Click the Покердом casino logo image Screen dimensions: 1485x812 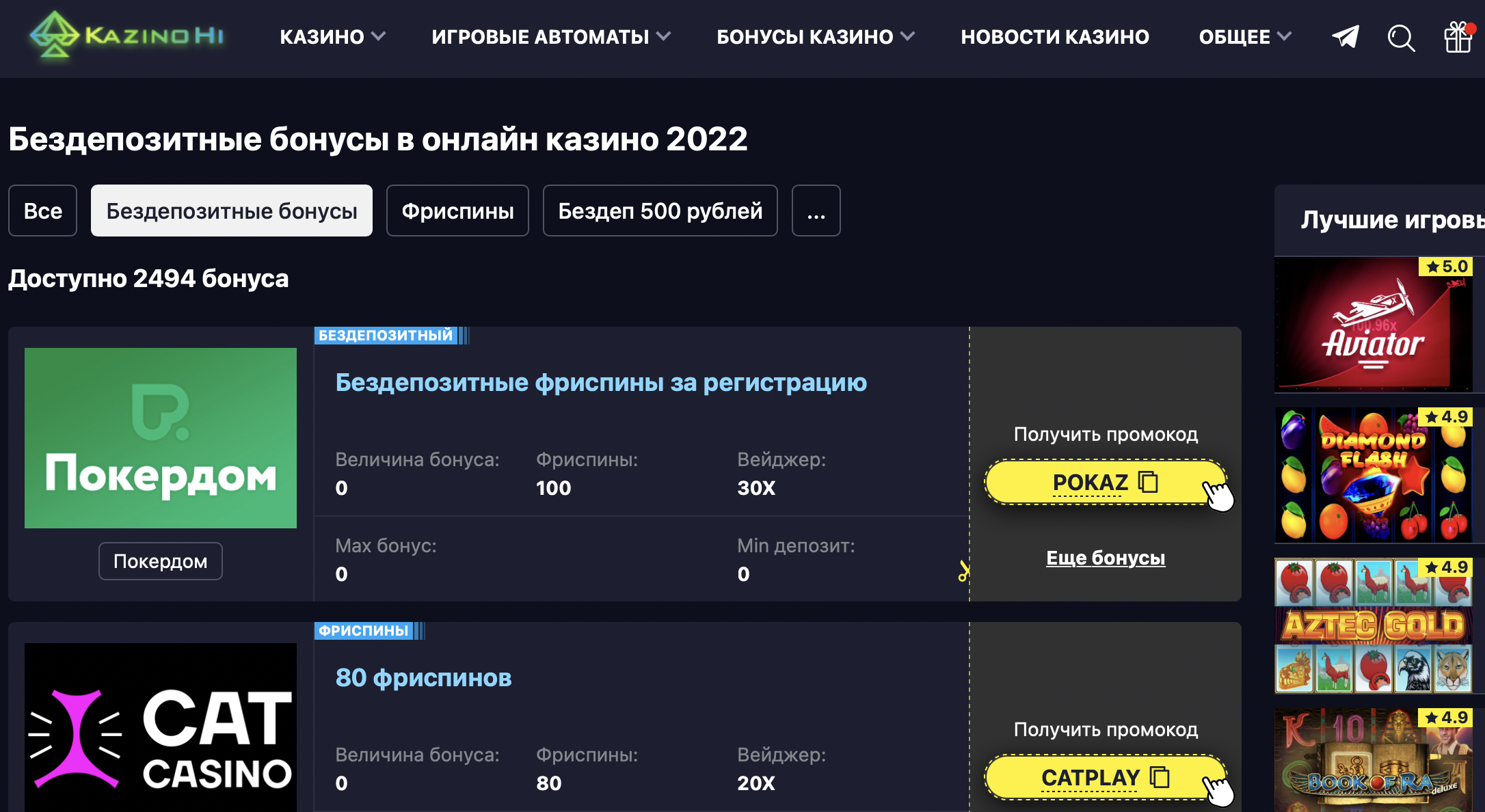[161, 438]
